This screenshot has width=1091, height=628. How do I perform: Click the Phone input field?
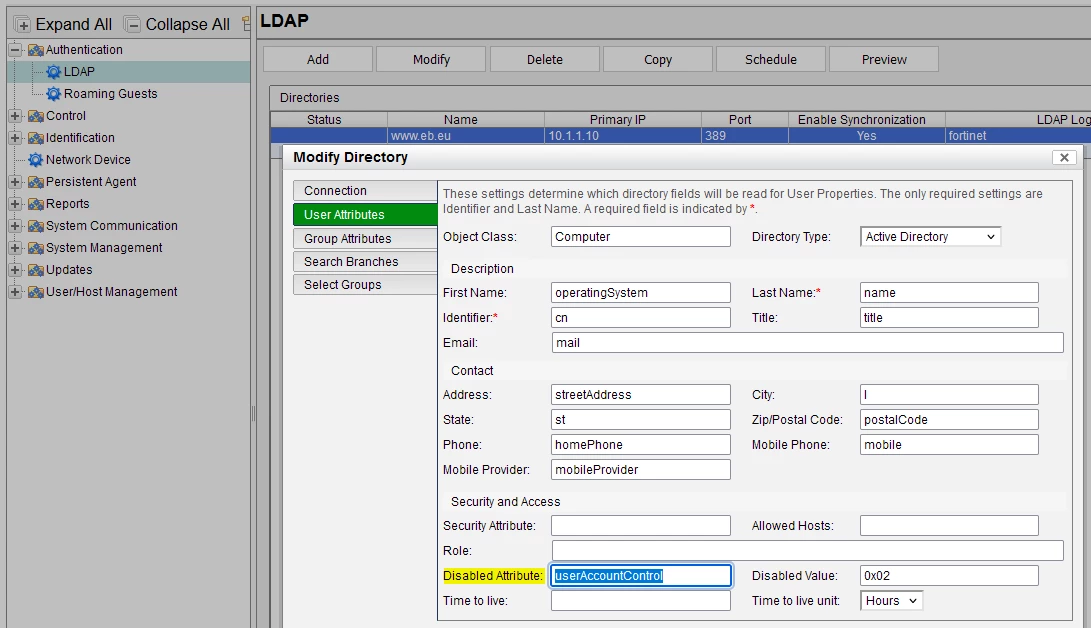click(641, 445)
